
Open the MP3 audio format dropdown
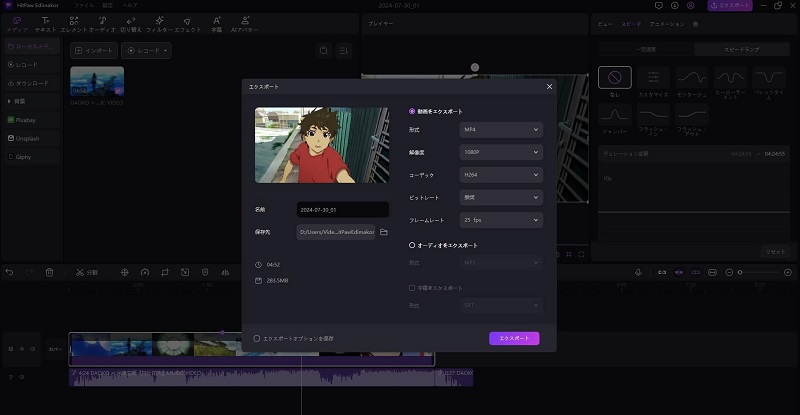point(501,262)
